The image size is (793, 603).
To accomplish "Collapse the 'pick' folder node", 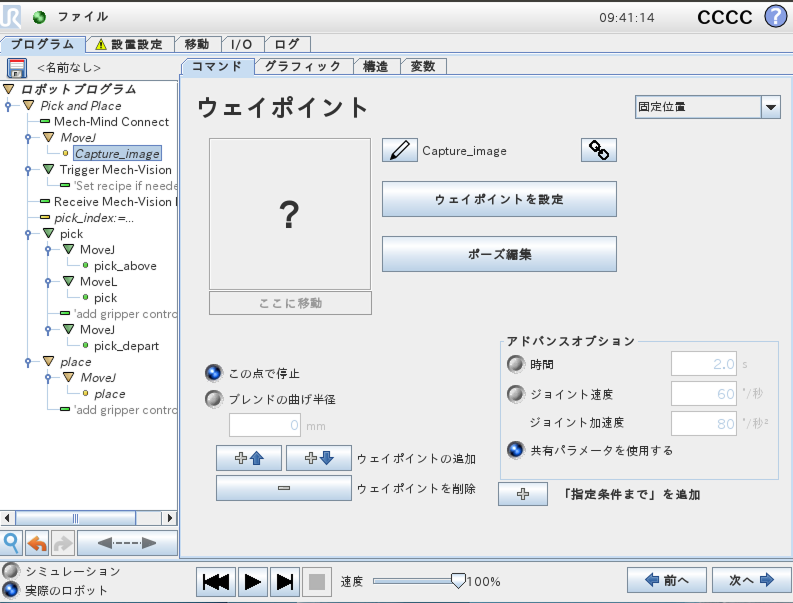I will pyautogui.click(x=49, y=233).
